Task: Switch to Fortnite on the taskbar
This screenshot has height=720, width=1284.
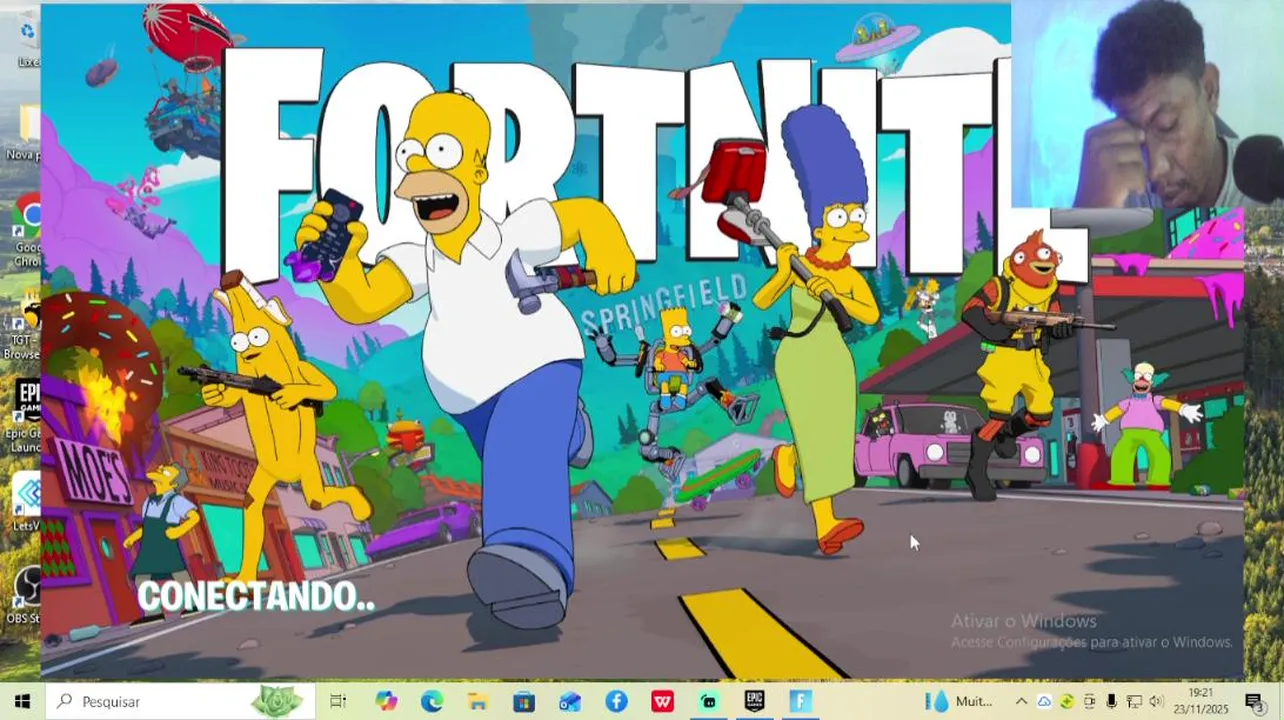Action: (801, 702)
